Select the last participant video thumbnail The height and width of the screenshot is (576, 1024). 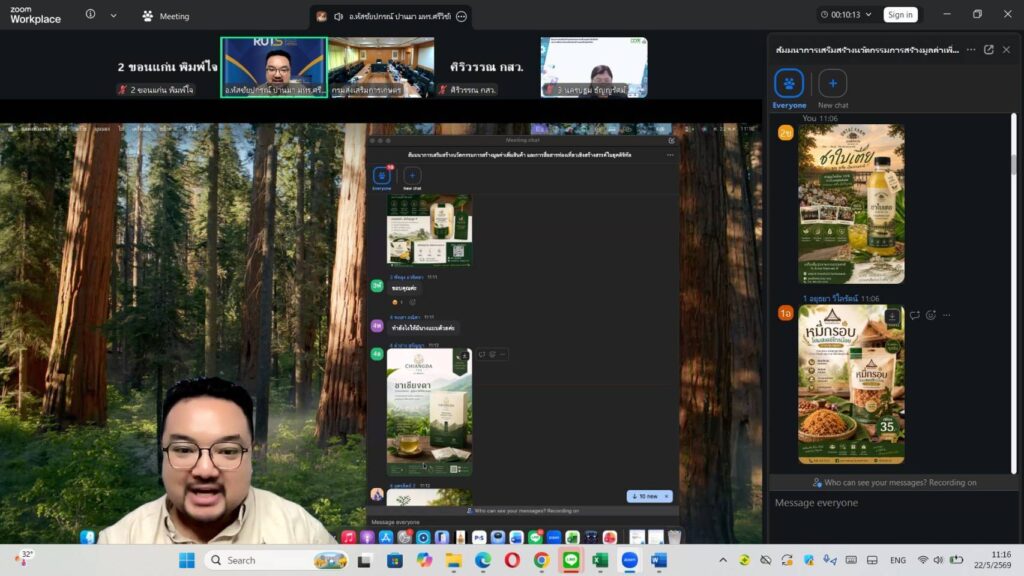tap(594, 67)
